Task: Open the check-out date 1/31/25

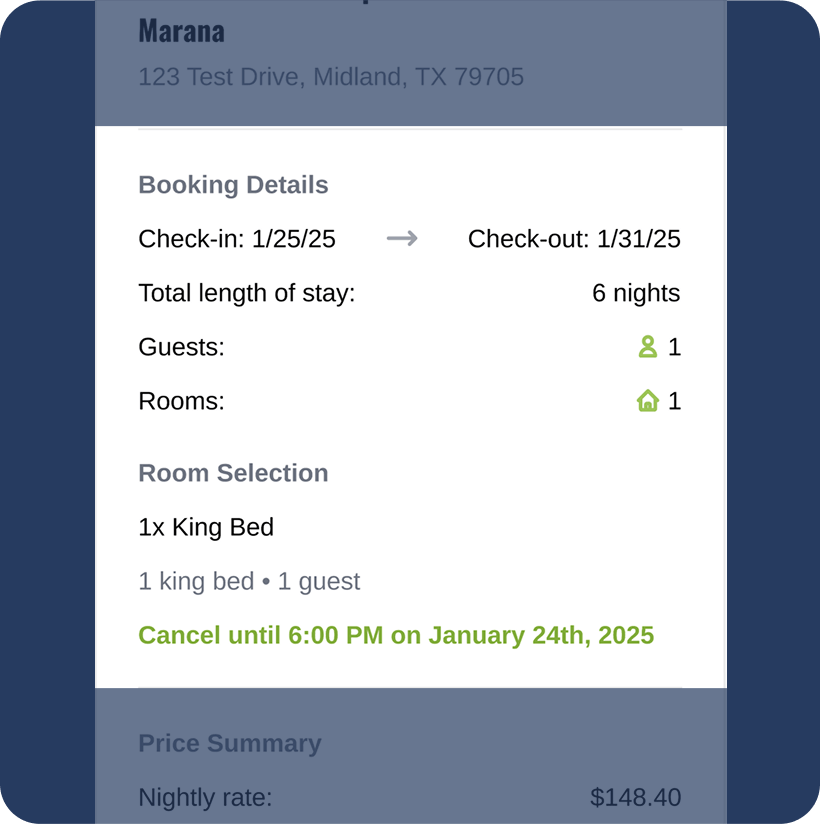Action: coord(574,238)
